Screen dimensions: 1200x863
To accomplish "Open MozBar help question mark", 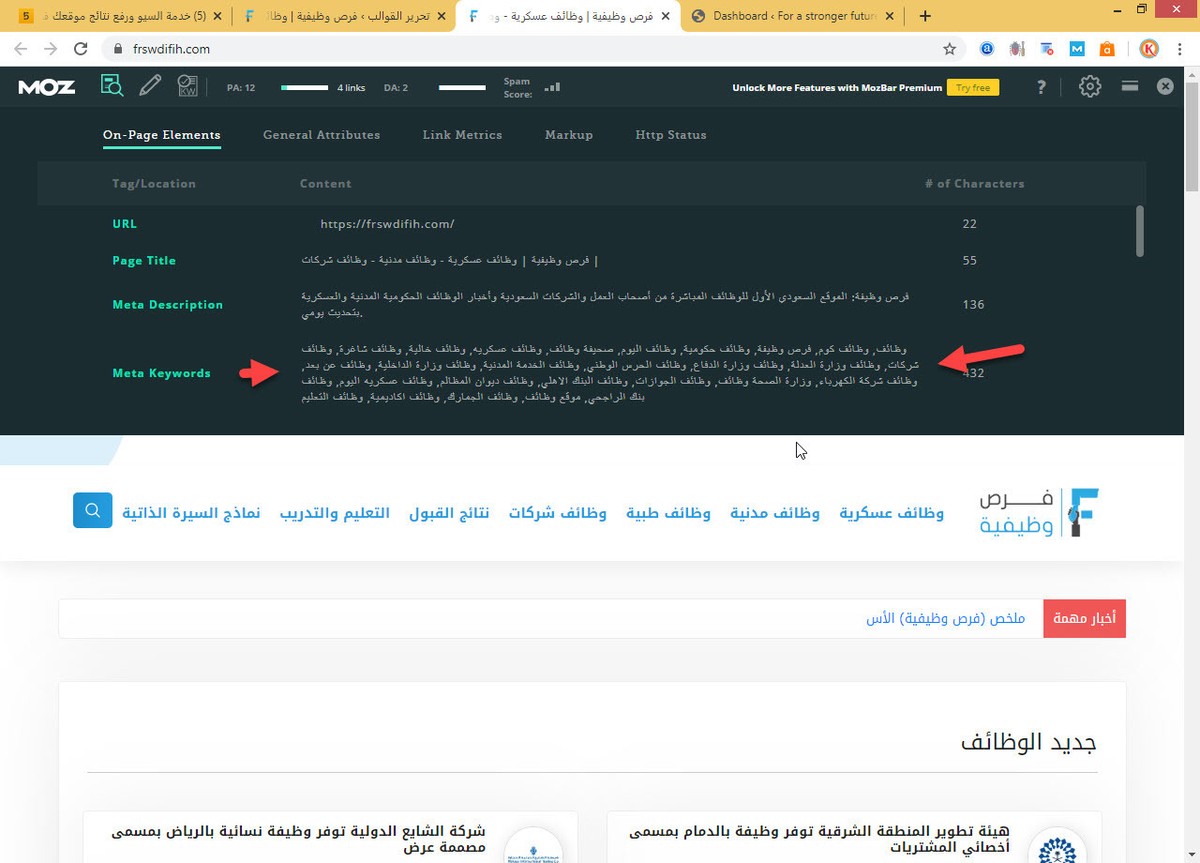I will [1042, 87].
